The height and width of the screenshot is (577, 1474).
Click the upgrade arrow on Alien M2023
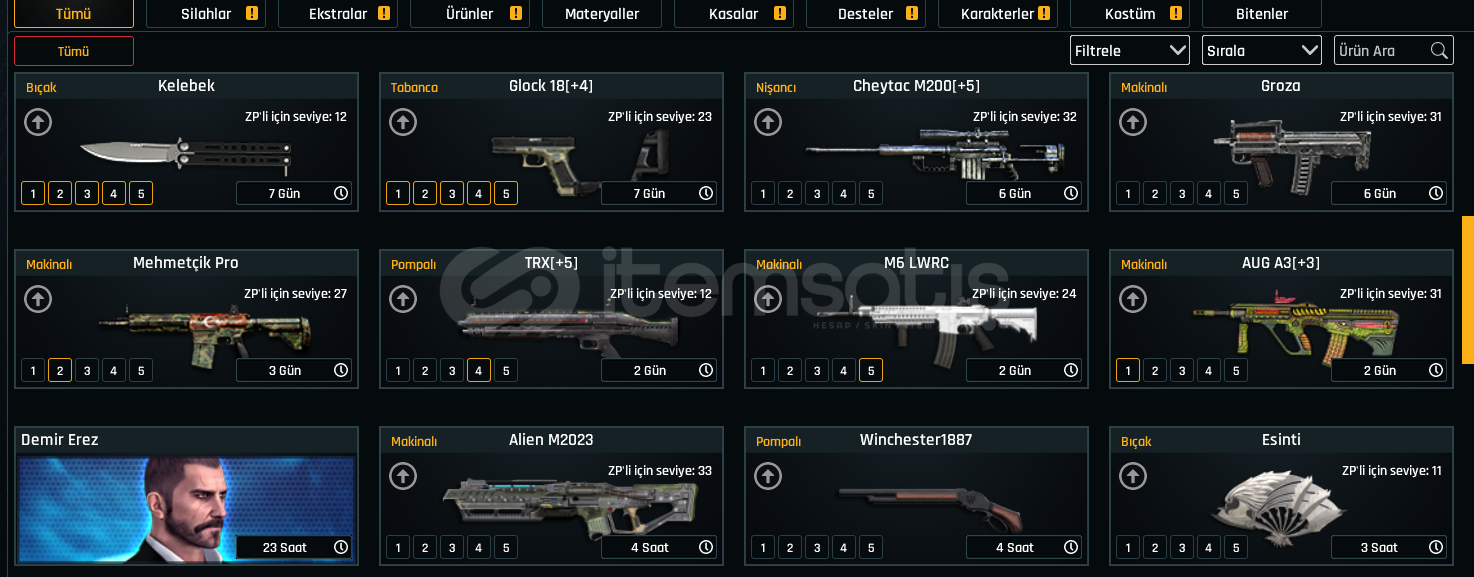[x=403, y=476]
